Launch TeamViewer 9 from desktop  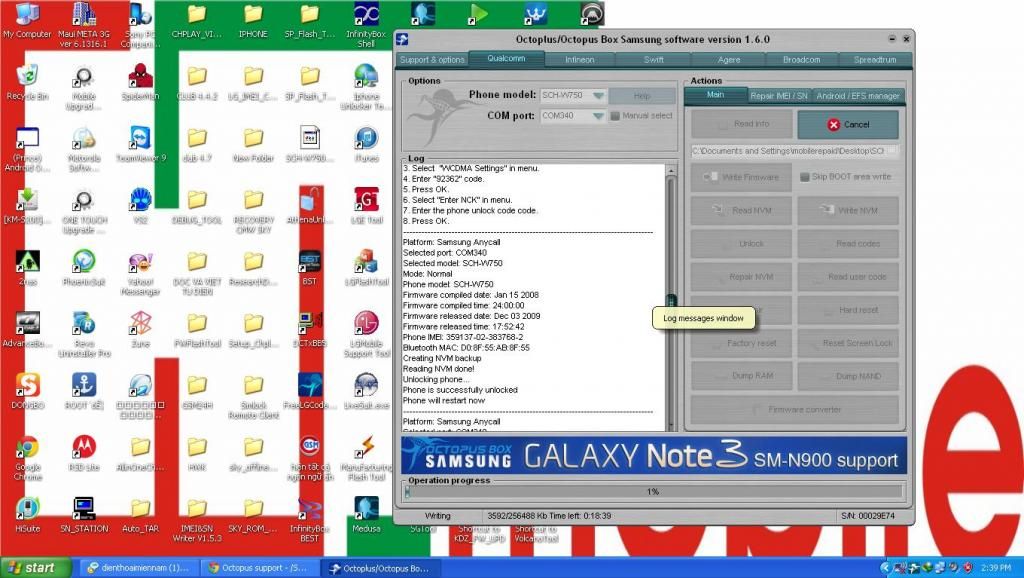(x=140, y=144)
